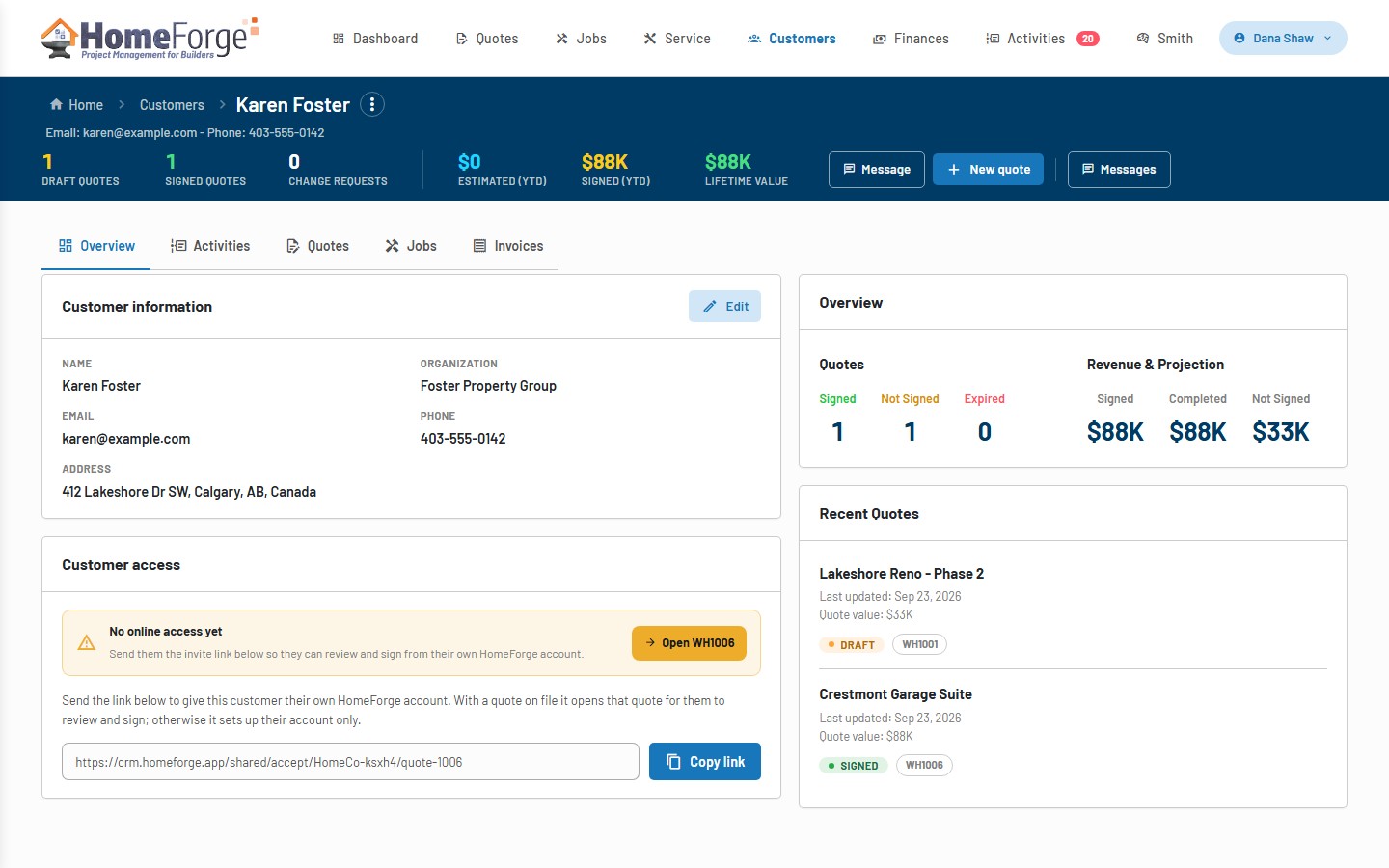
Task: Click the $88K Lifetime Value figure
Action: click(728, 162)
